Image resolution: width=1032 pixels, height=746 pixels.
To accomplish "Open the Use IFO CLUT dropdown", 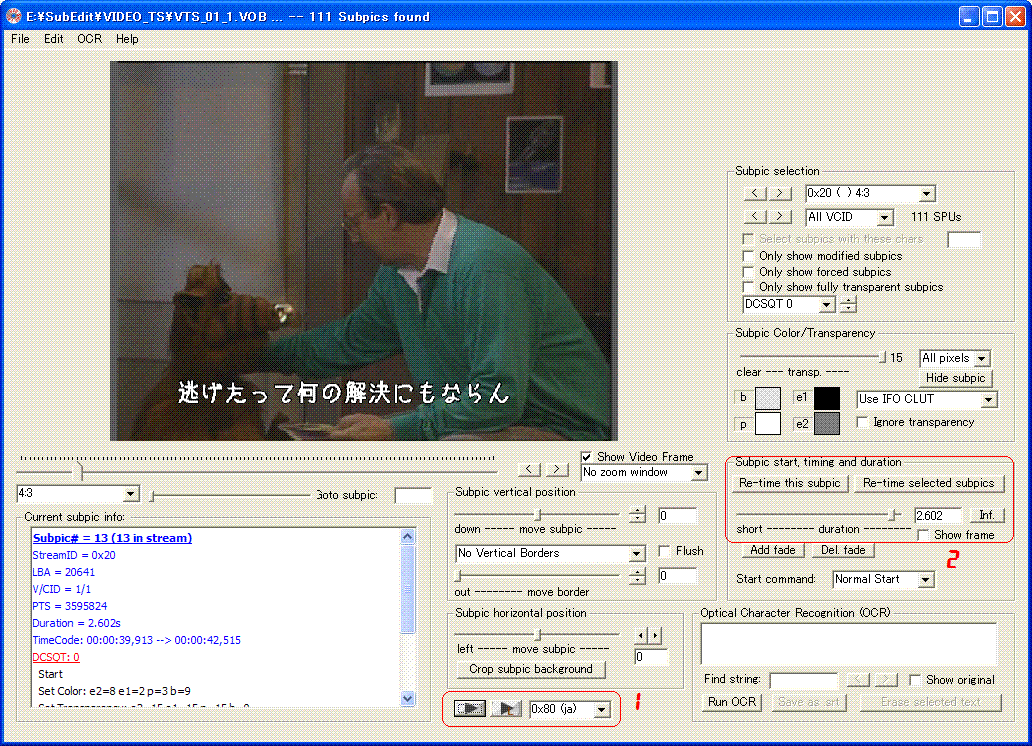I will 989,400.
